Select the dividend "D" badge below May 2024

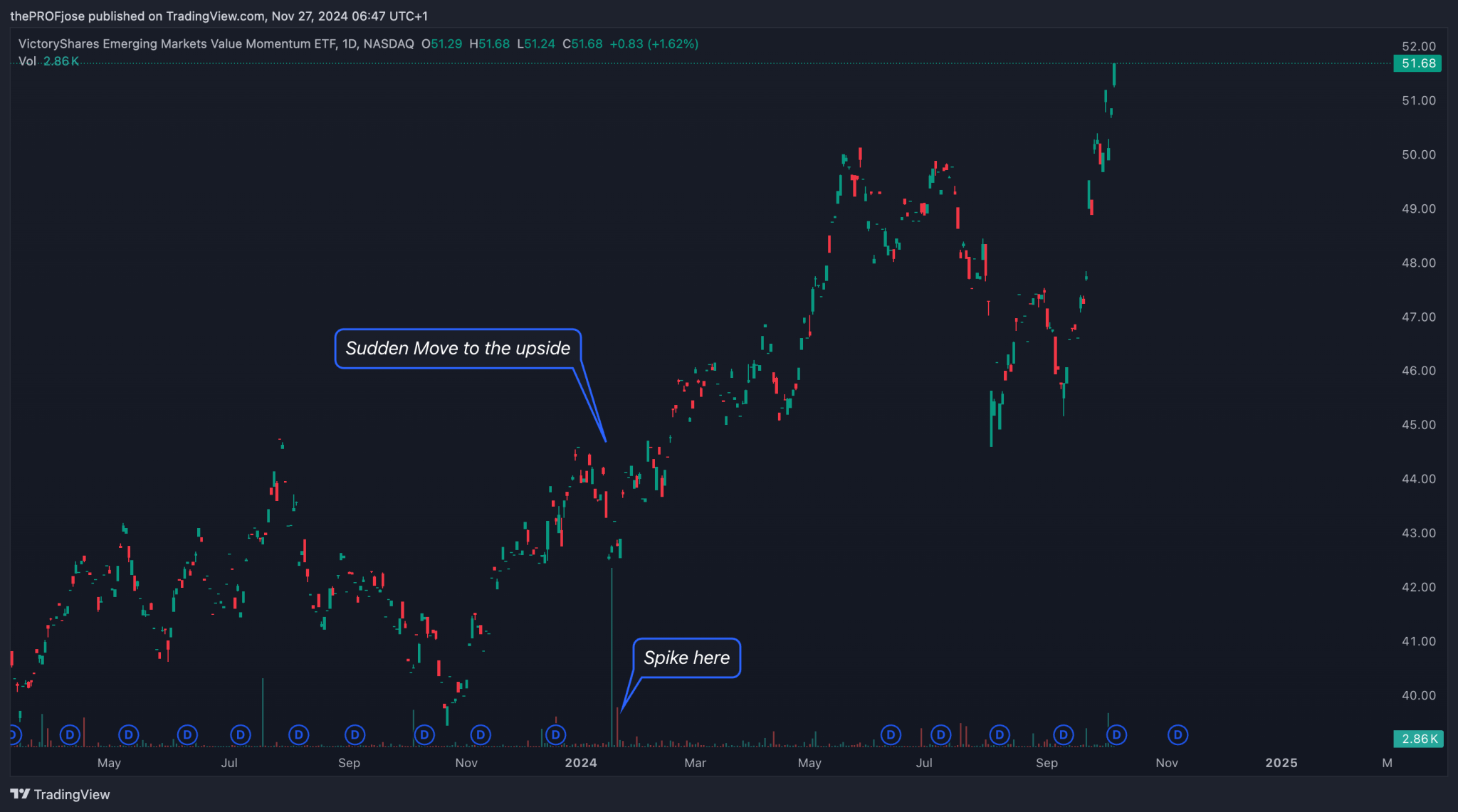tap(890, 735)
